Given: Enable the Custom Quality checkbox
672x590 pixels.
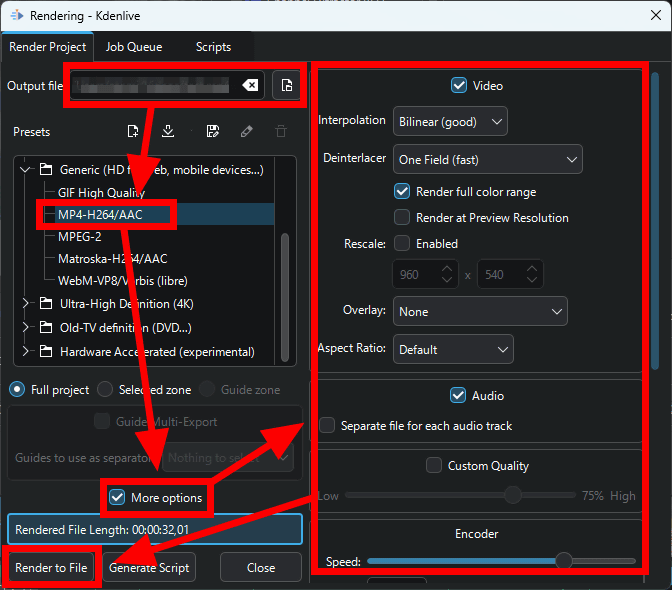Looking at the screenshot, I should (434, 465).
